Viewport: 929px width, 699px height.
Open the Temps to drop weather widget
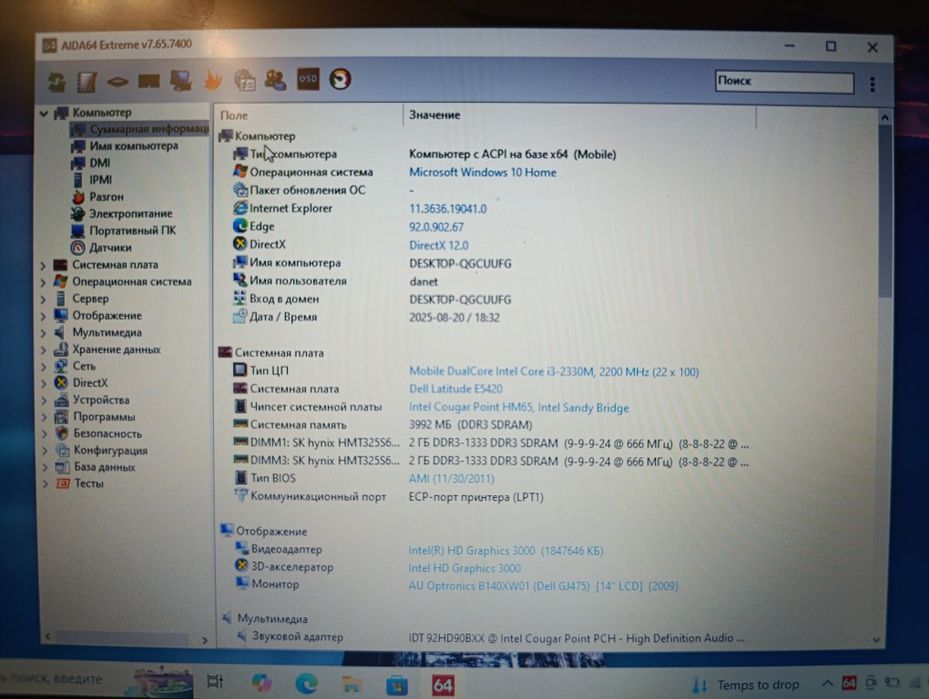(746, 685)
